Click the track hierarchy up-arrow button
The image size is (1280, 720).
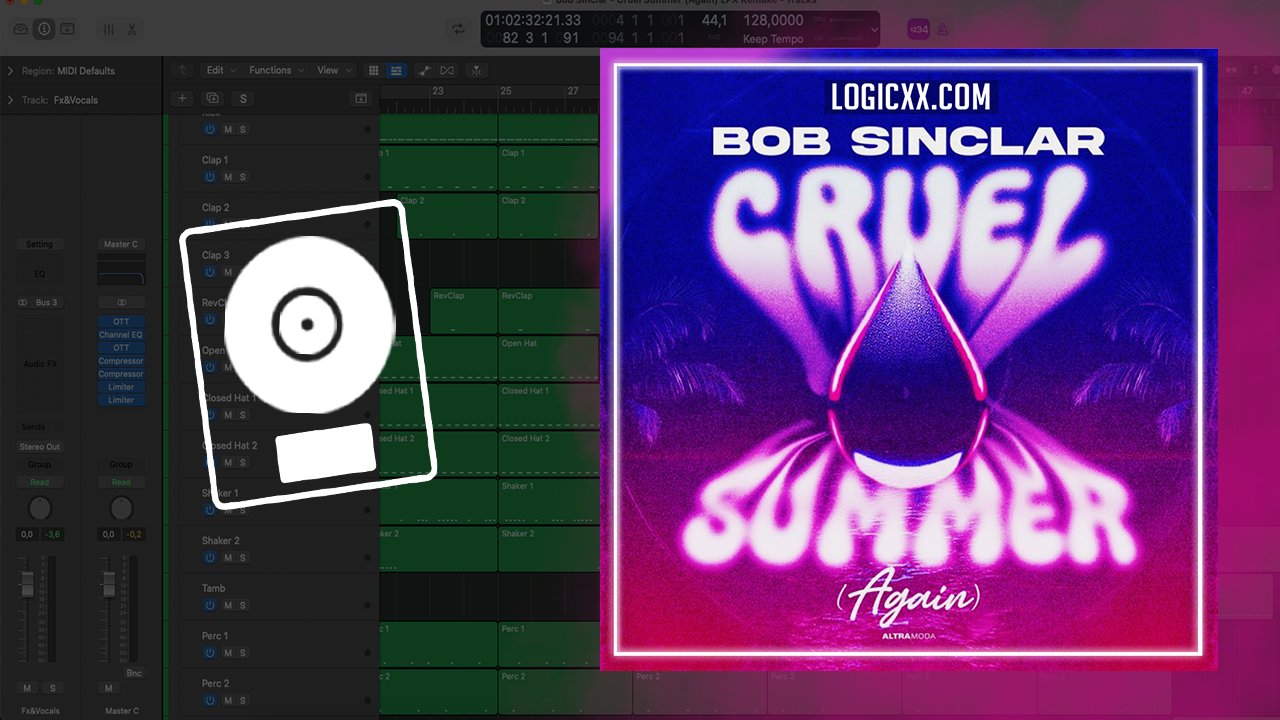pos(182,70)
